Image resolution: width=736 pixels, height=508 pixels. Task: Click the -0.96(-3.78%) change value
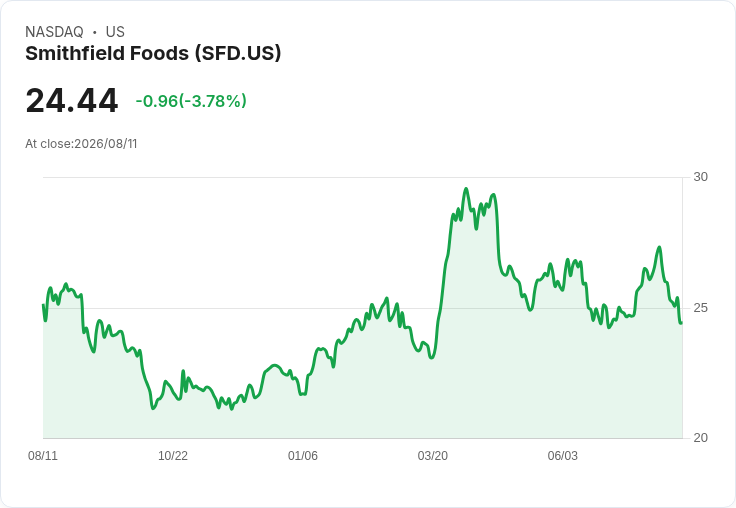pos(191,101)
